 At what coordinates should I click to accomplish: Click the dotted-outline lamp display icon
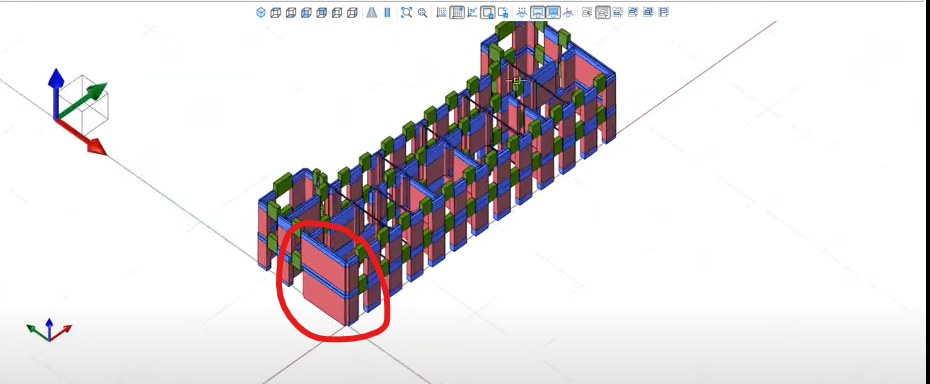(522, 12)
